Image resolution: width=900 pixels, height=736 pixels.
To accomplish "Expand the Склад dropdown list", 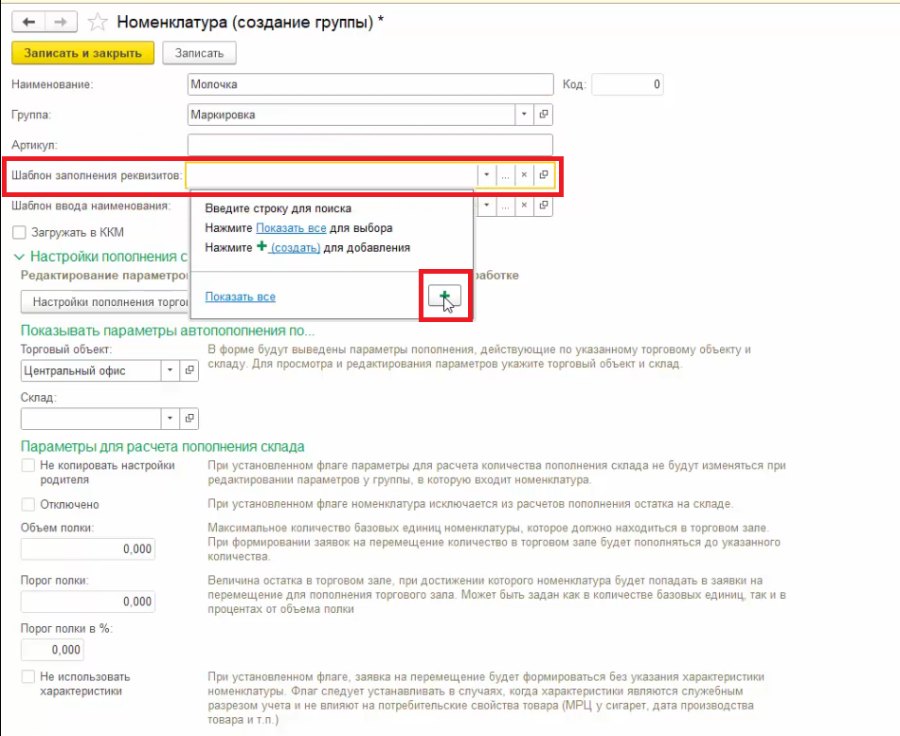I will pos(170,419).
